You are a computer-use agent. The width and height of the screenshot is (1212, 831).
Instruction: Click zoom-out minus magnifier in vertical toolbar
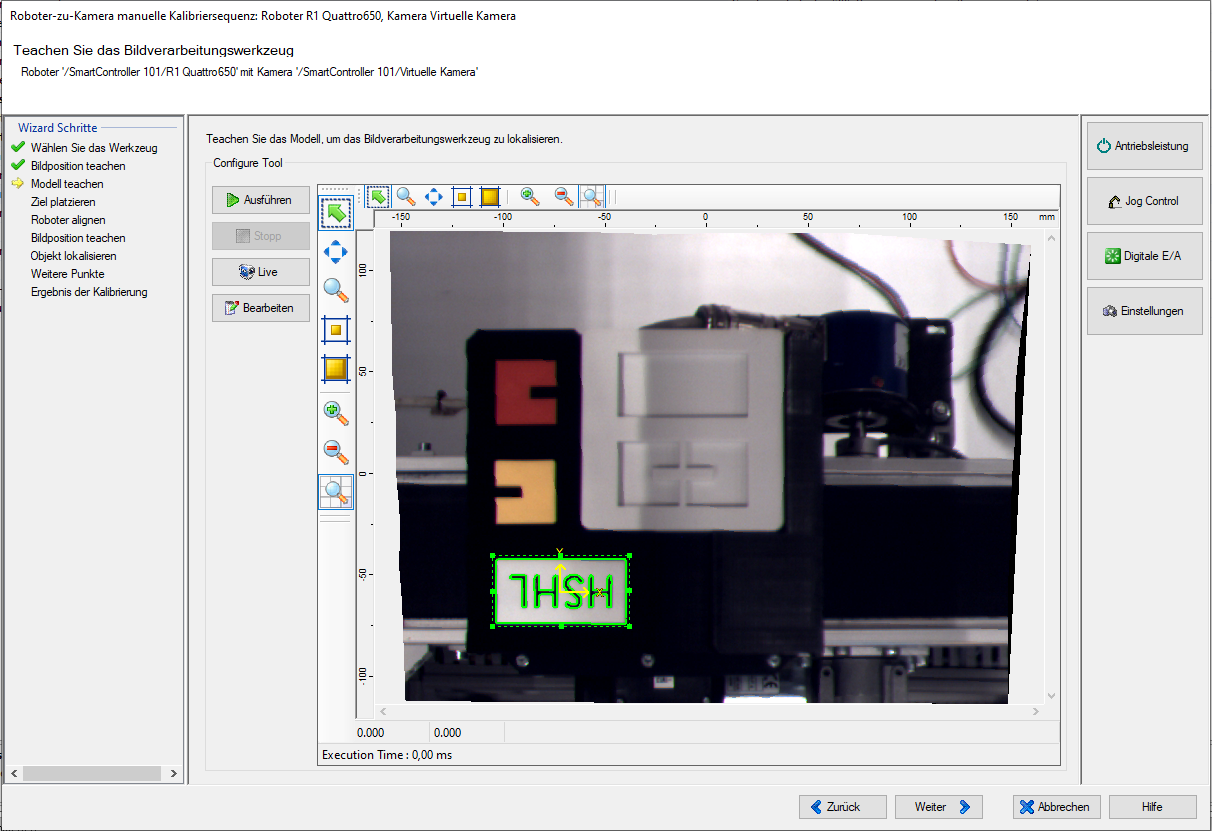pos(336,451)
